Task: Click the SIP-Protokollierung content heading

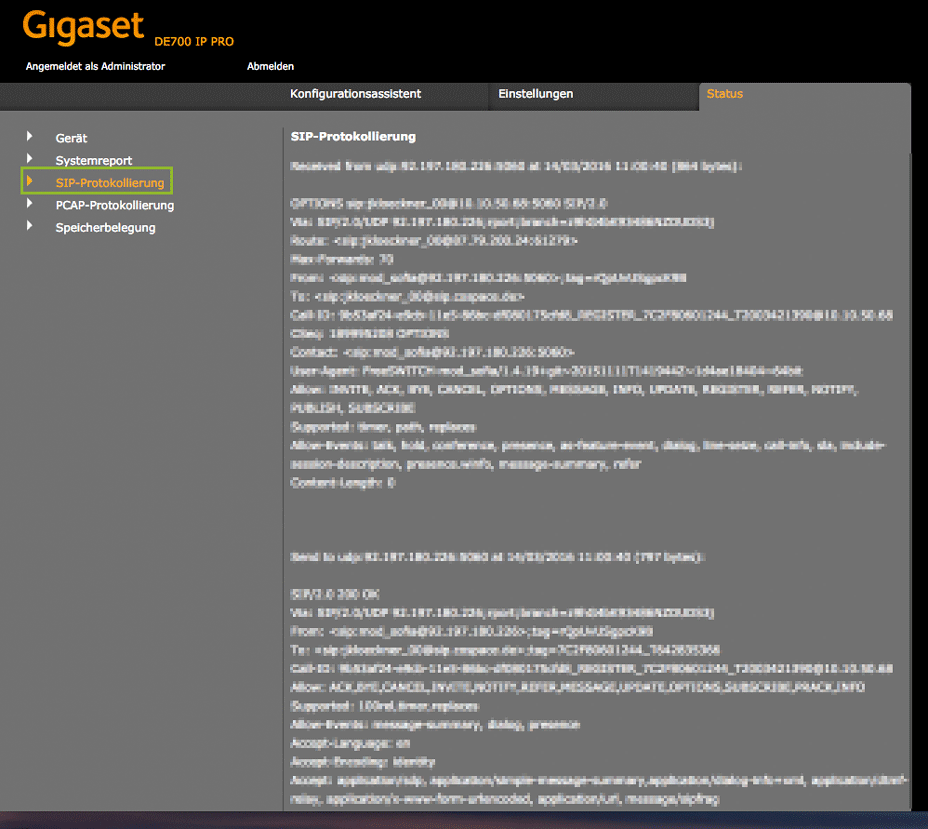Action: coord(352,136)
